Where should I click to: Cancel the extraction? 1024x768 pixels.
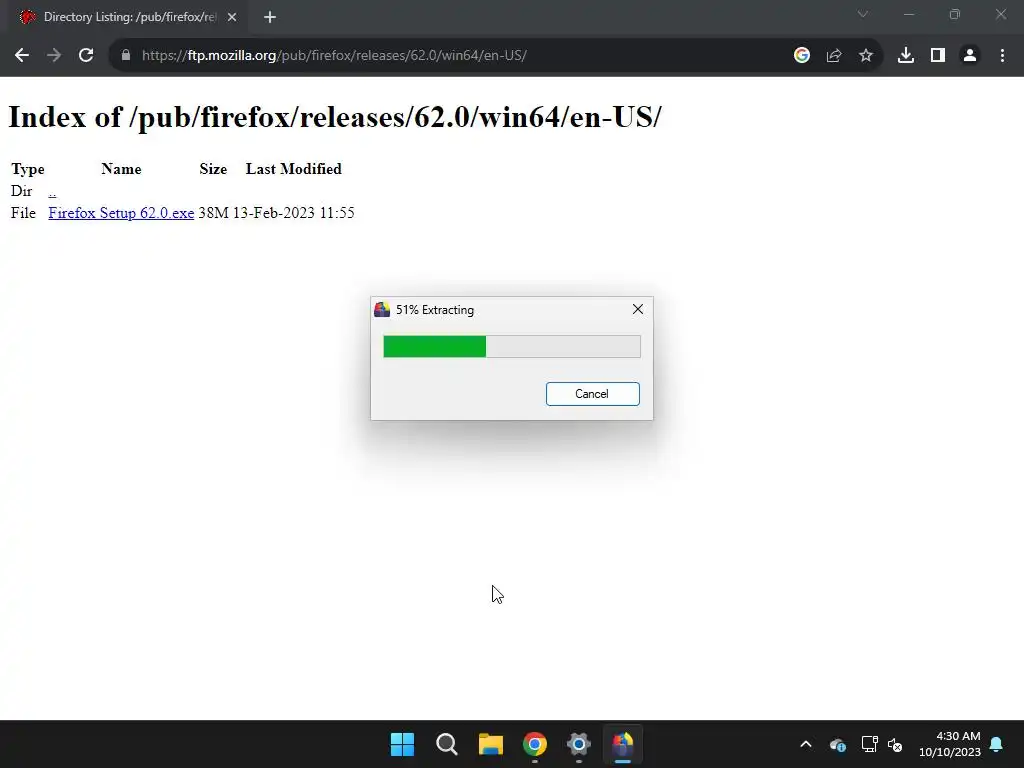pyautogui.click(x=592, y=394)
